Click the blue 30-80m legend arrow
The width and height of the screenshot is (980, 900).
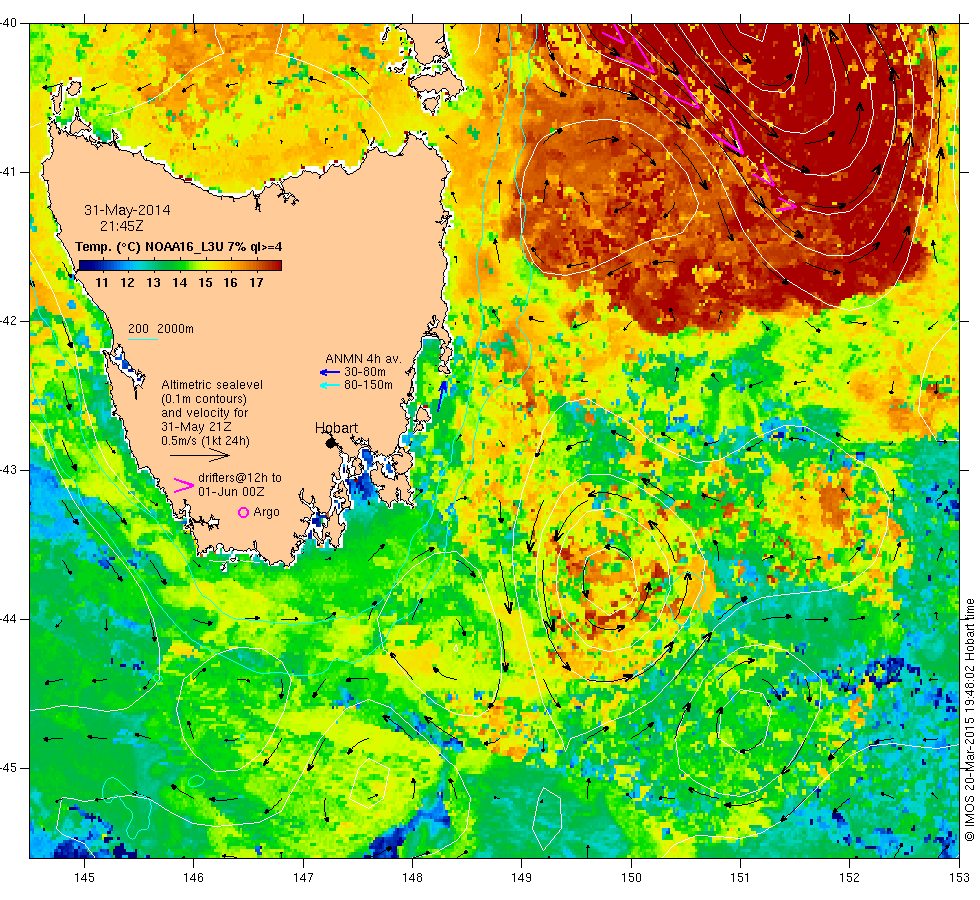click(x=329, y=372)
